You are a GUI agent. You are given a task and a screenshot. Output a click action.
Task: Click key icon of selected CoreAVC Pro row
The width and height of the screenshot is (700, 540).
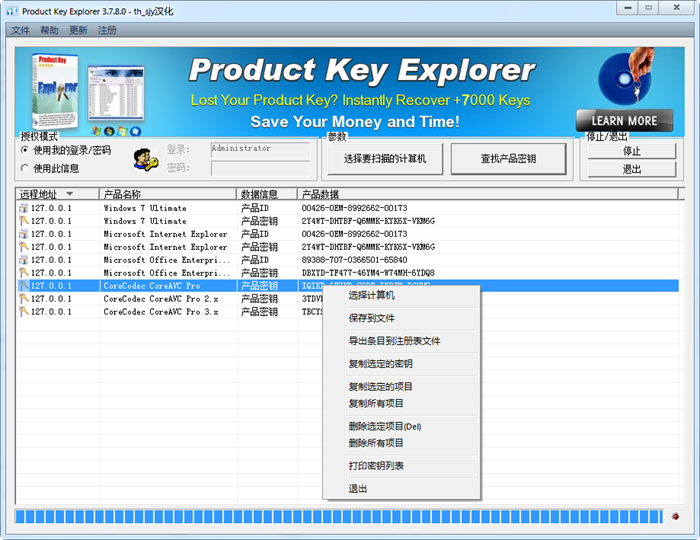click(23, 286)
